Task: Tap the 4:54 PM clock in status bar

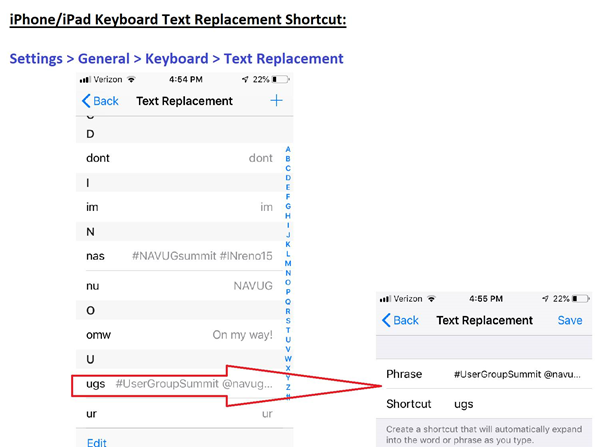Action: point(186,79)
